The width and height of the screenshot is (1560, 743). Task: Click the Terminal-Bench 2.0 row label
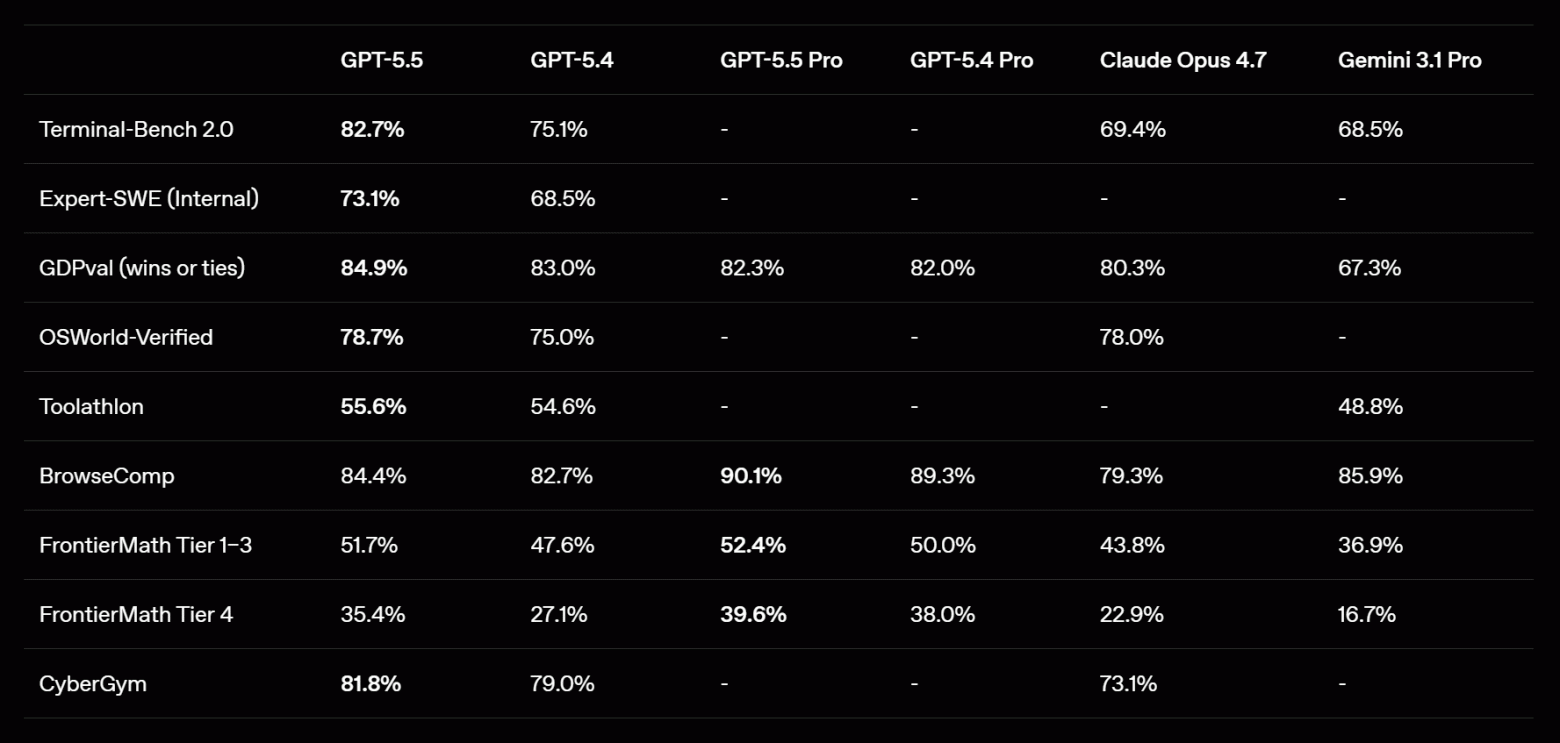click(x=136, y=129)
